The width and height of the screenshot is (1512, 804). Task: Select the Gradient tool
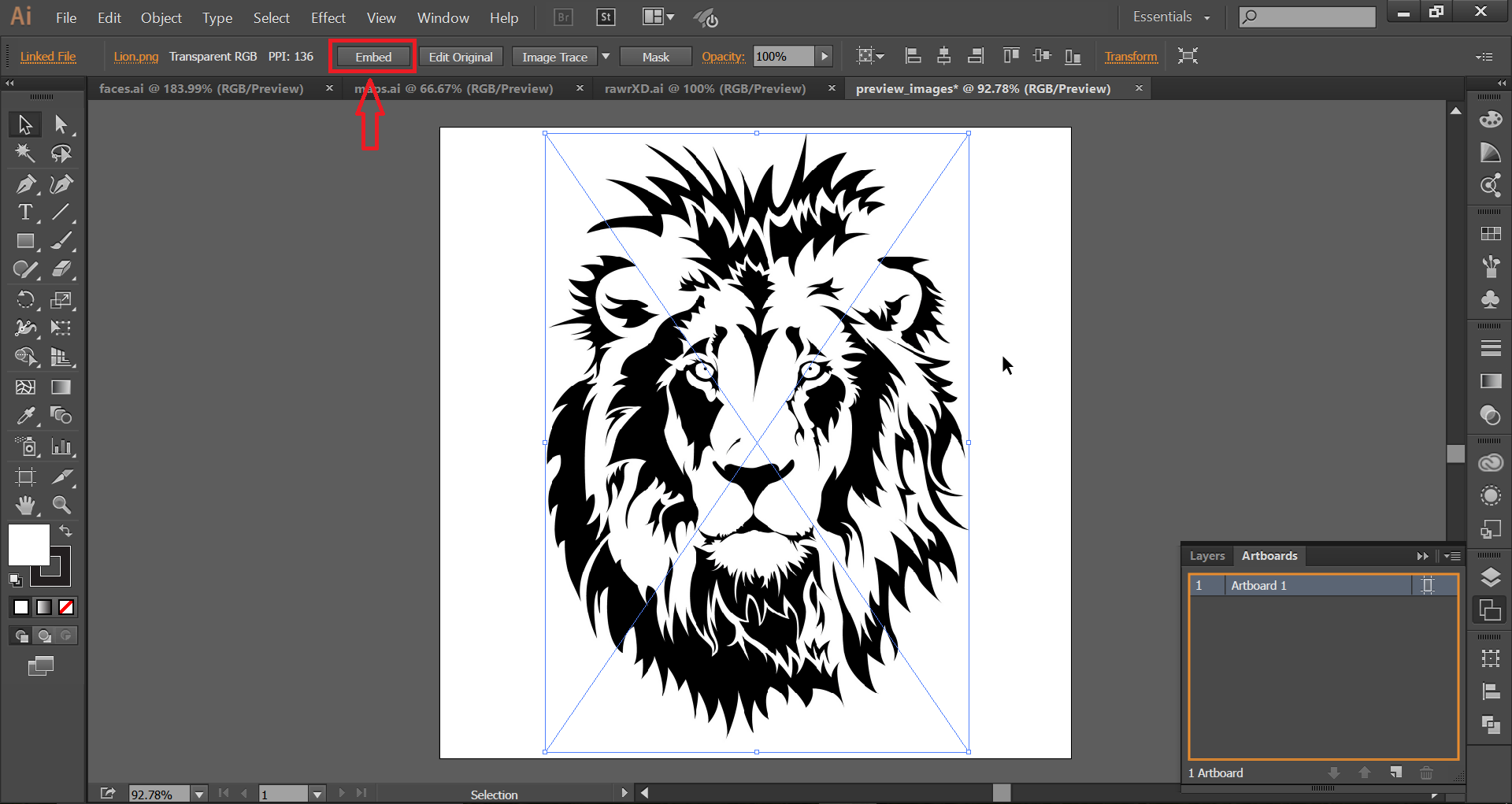61,387
